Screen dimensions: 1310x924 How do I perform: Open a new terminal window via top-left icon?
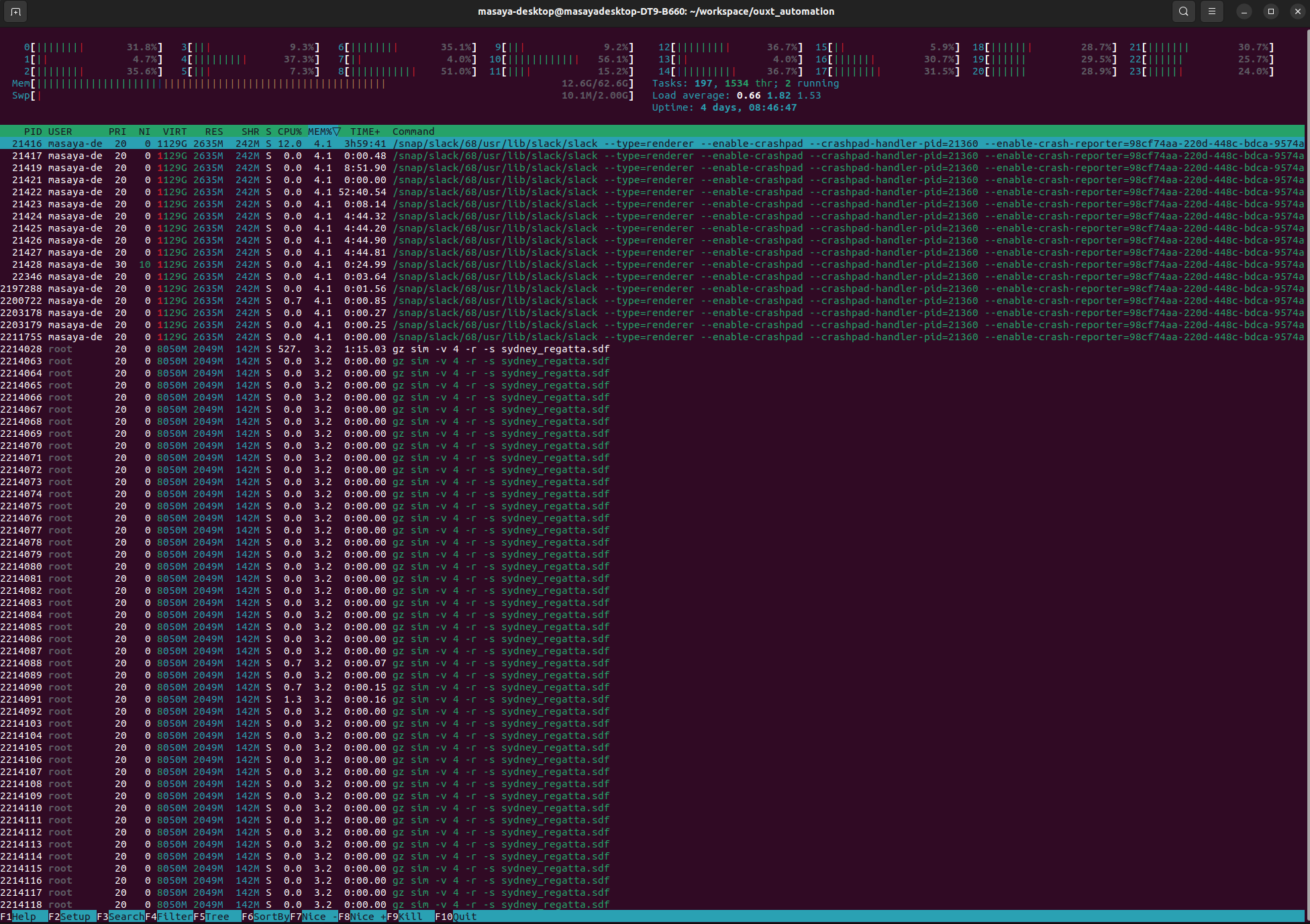15,11
